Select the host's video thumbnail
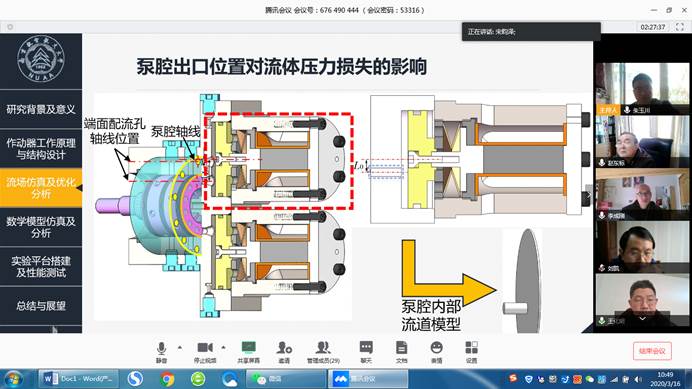The image size is (692, 389). click(642, 89)
